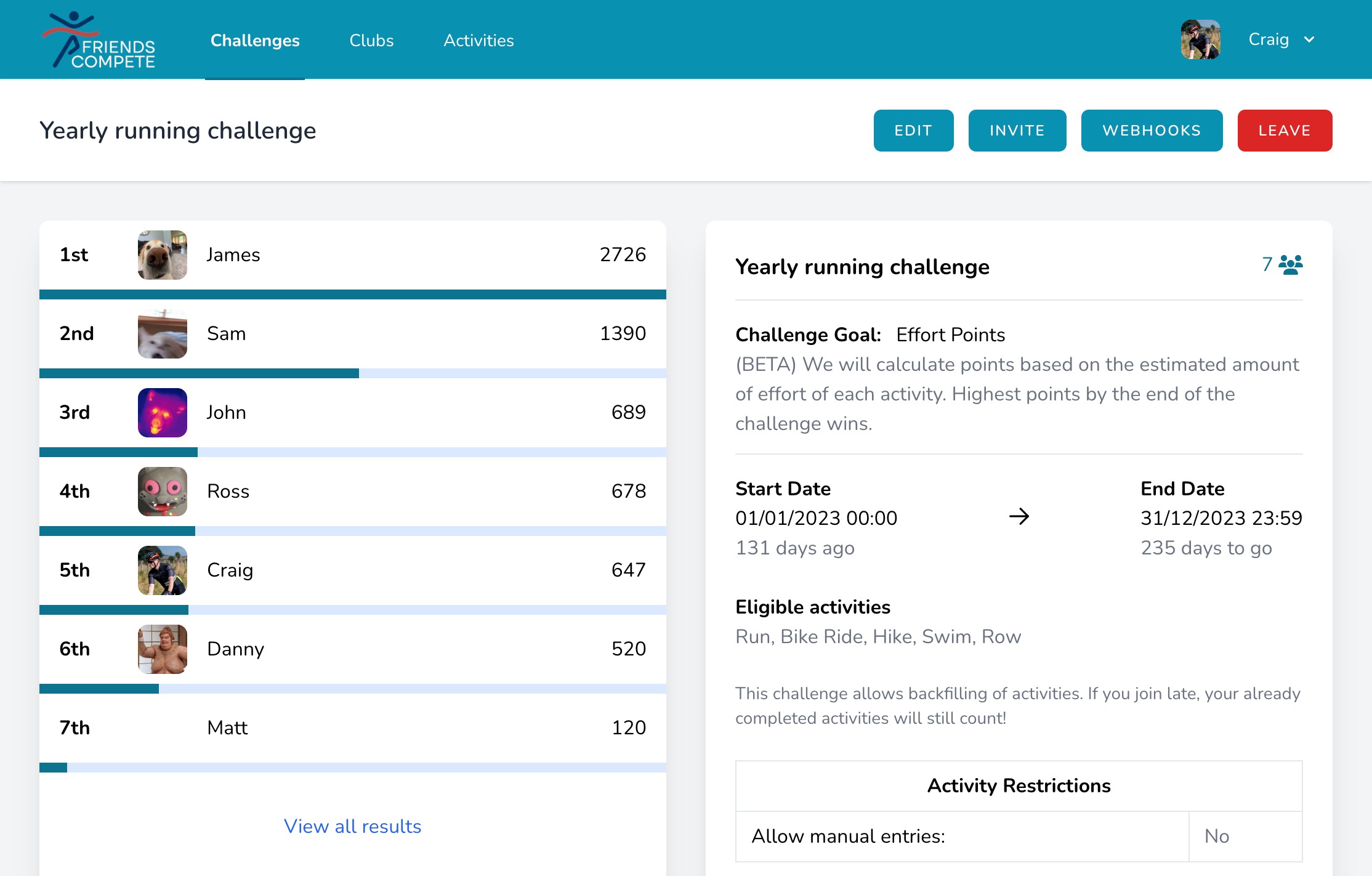The height and width of the screenshot is (876, 1372).
Task: Click John's thermal dog avatar
Action: click(163, 413)
